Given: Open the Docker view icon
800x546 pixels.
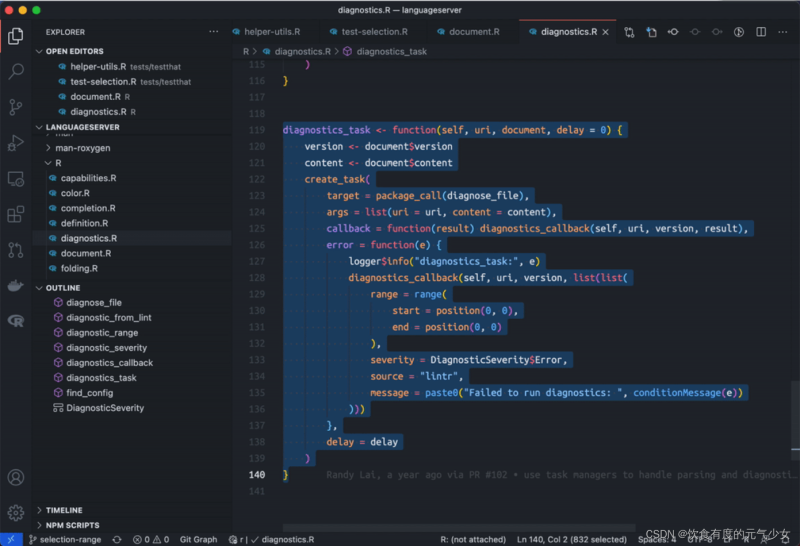Looking at the screenshot, I should [x=16, y=285].
